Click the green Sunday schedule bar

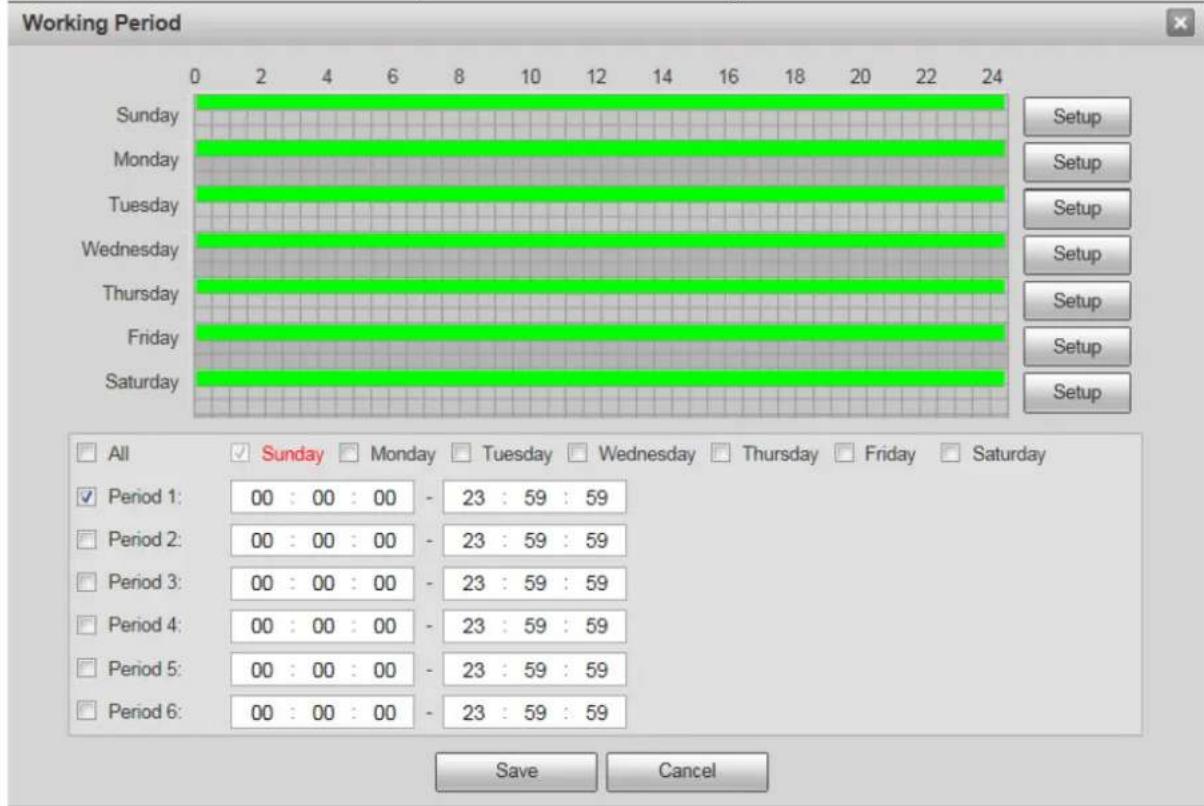(600, 102)
